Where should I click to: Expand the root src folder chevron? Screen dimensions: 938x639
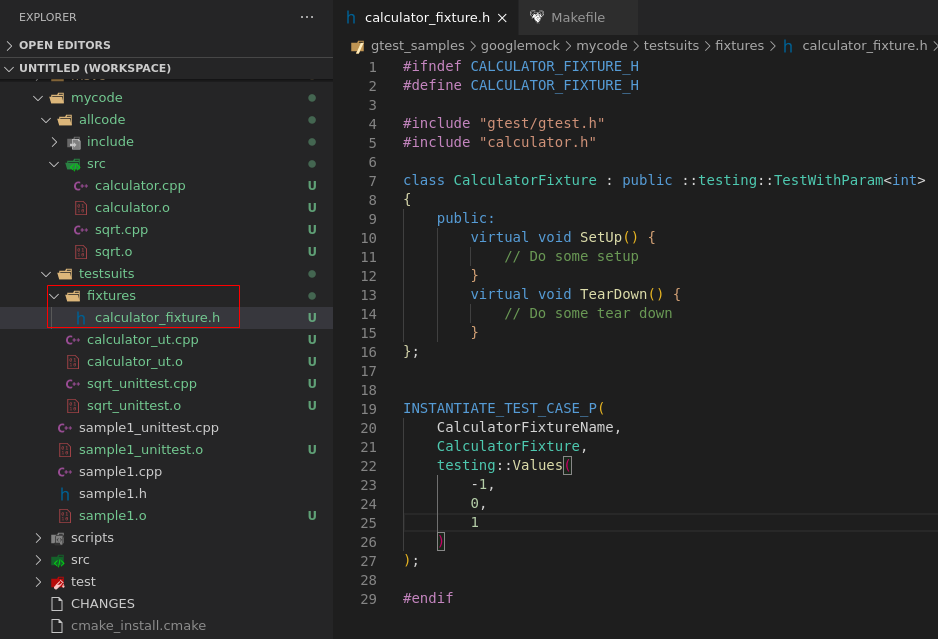38,560
